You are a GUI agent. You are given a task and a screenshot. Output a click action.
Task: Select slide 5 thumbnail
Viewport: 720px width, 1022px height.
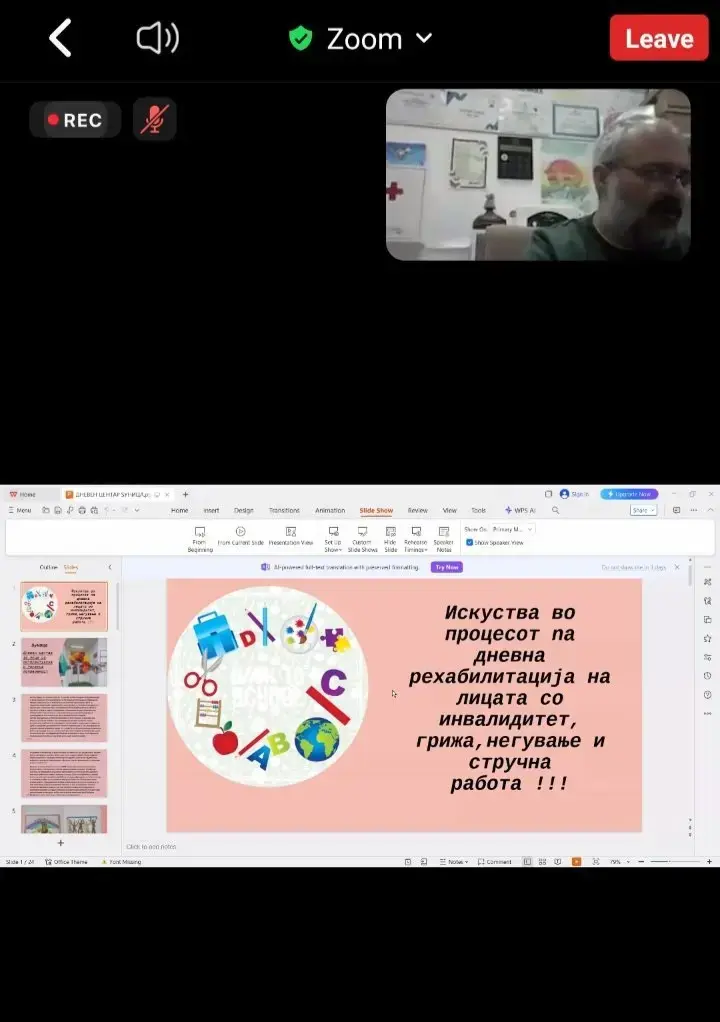[x=64, y=819]
